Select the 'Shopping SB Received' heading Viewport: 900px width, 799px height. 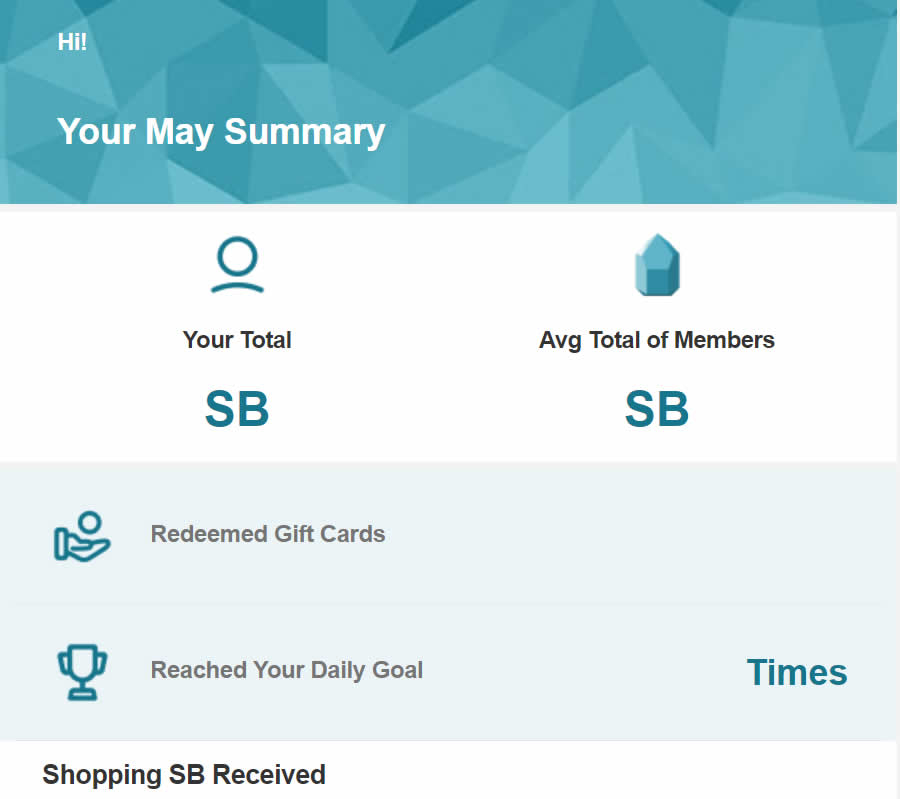(x=184, y=775)
